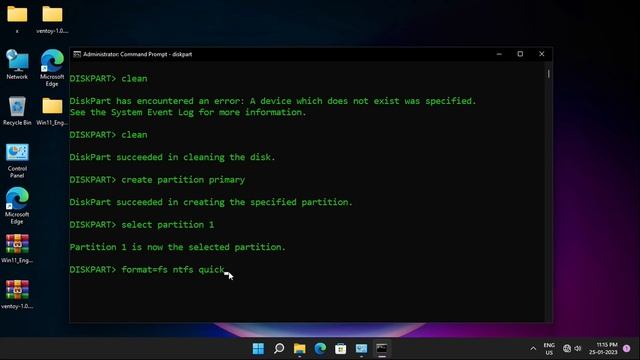Open the Win11_Eng folder on desktop

52,111
